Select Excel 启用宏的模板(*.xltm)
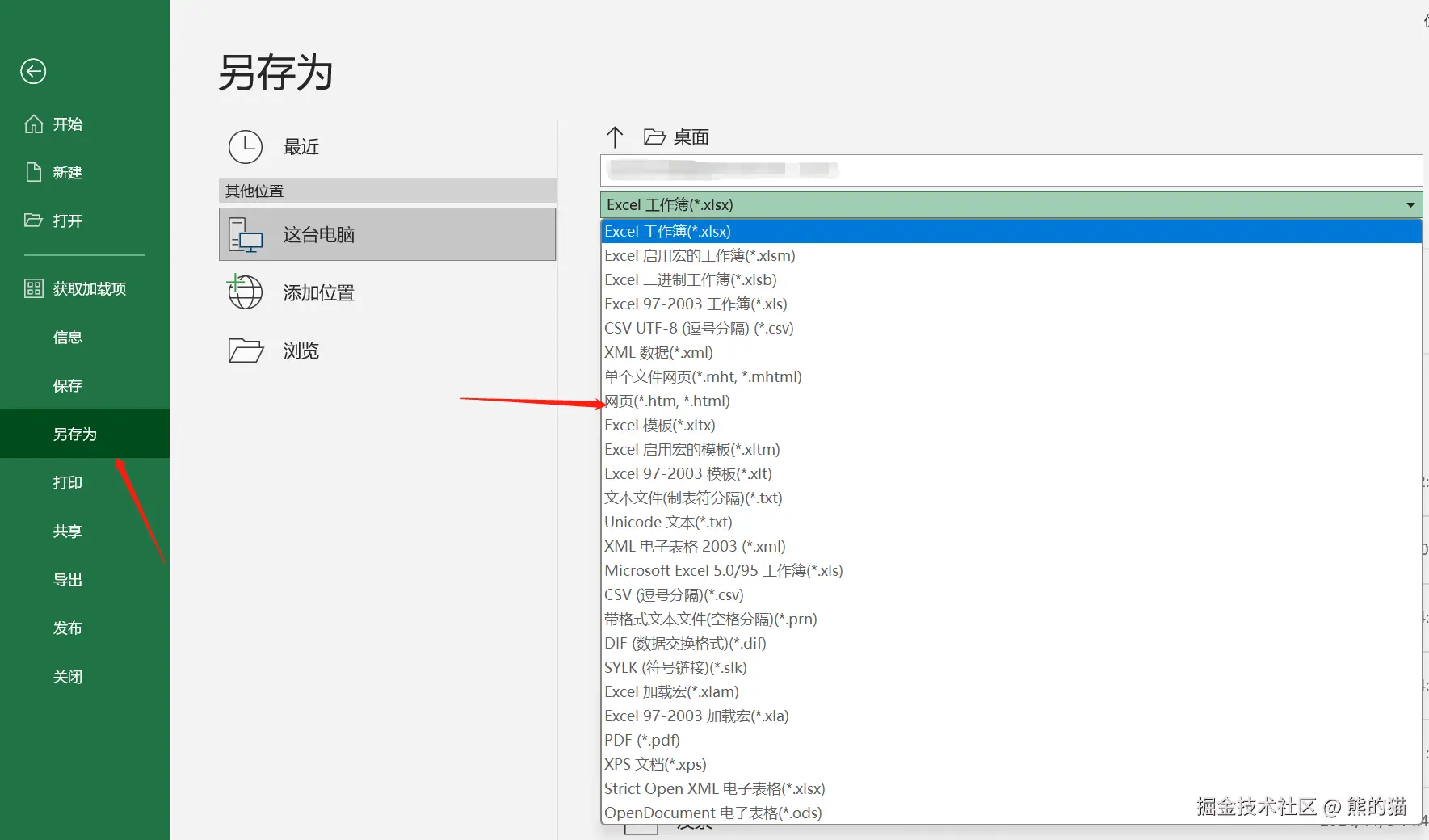The image size is (1429, 840). 1011,449
